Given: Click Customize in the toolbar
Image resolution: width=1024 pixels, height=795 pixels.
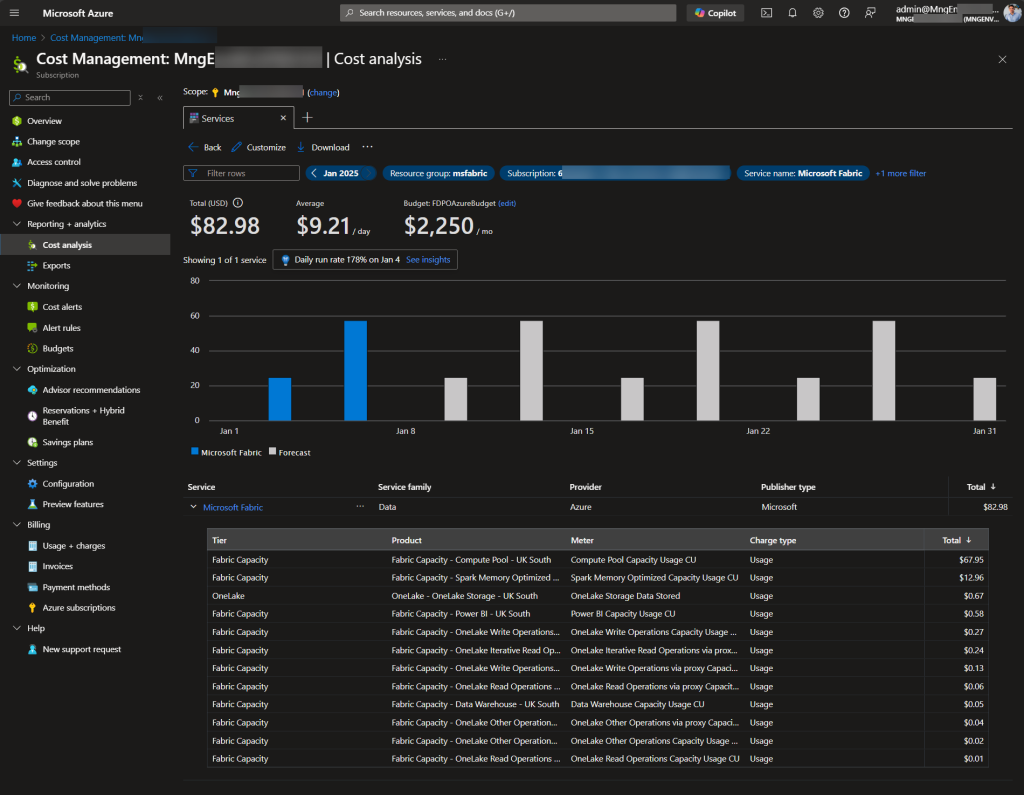Looking at the screenshot, I should [x=259, y=148].
